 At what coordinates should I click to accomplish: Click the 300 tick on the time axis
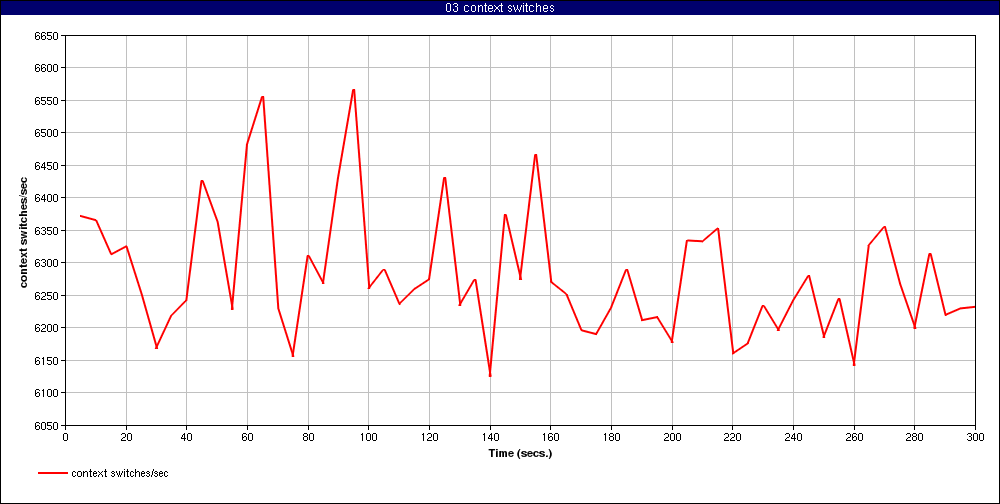[x=975, y=437]
